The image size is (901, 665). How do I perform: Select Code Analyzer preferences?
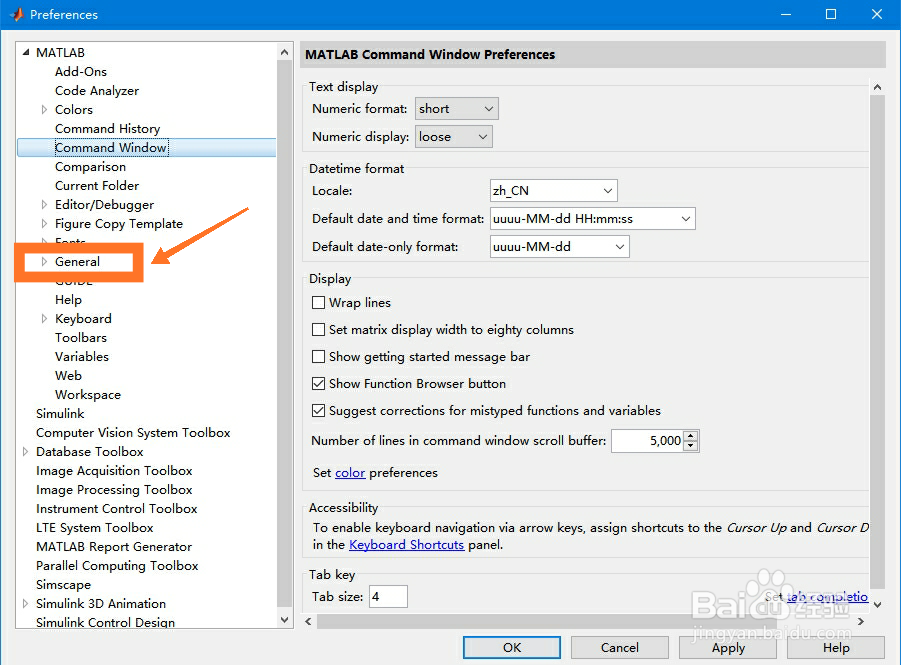click(97, 90)
